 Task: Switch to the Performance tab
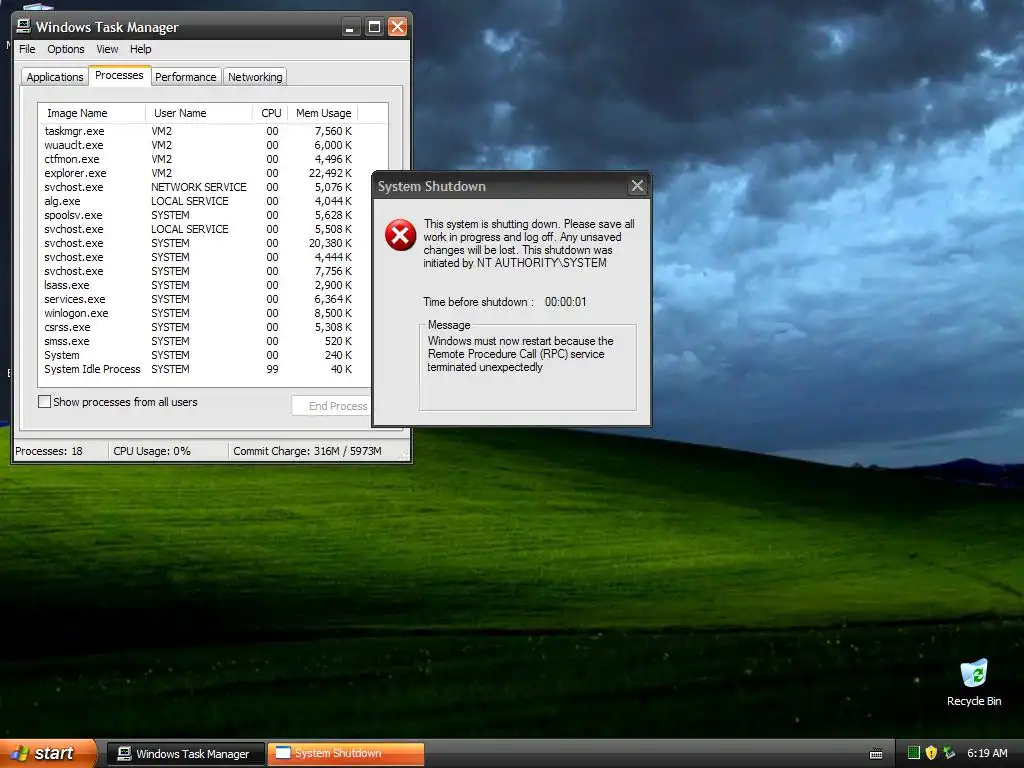coord(185,77)
